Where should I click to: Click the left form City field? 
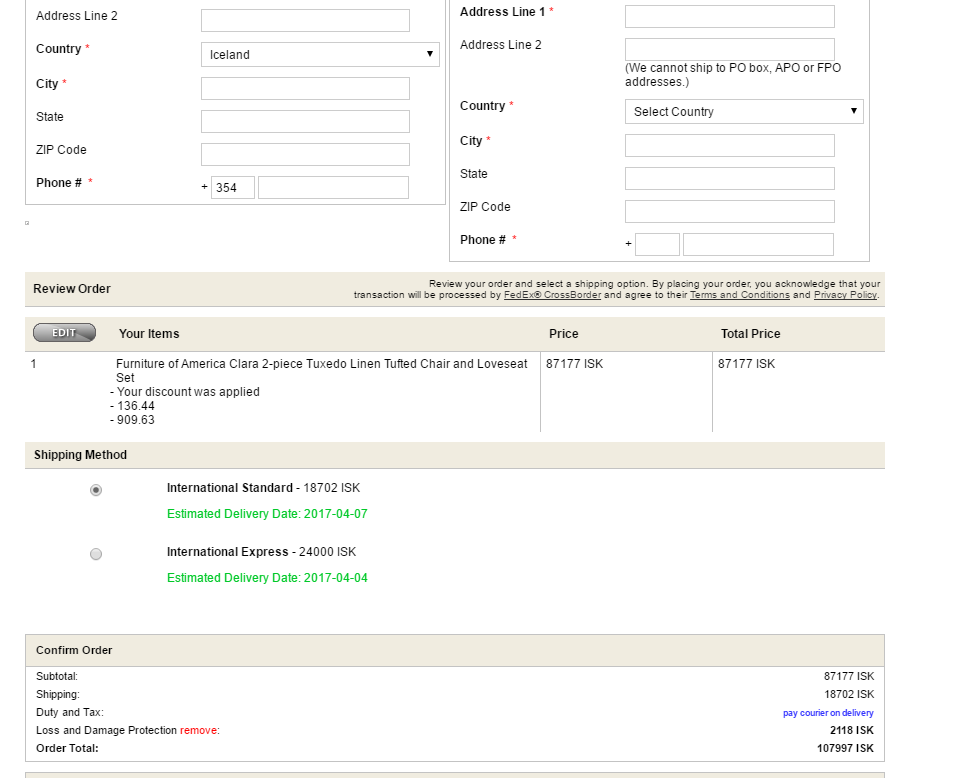(305, 88)
